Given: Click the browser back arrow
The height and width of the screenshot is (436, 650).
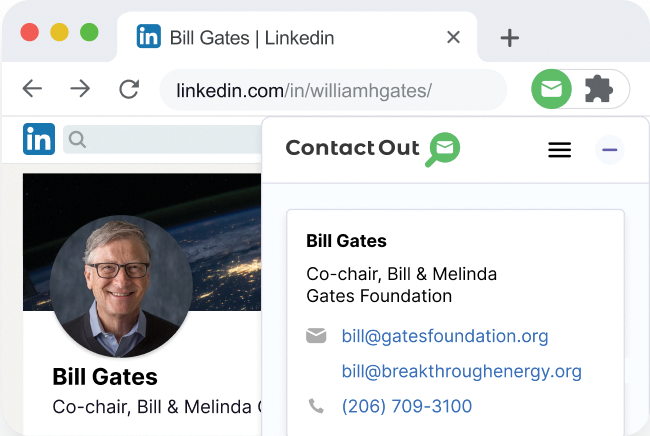Looking at the screenshot, I should click(x=33, y=89).
